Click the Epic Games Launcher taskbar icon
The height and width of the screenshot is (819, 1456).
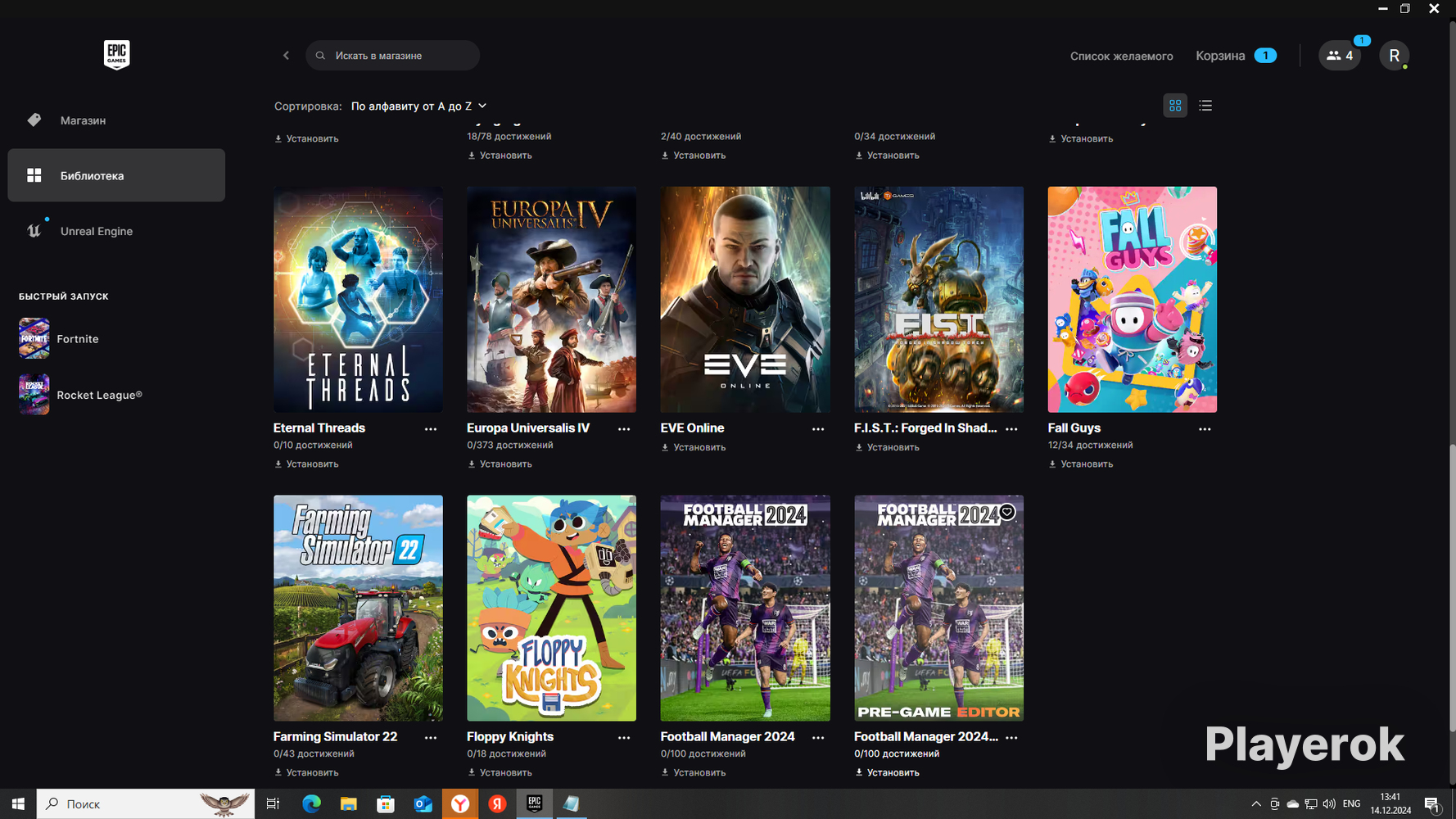pyautogui.click(x=535, y=804)
